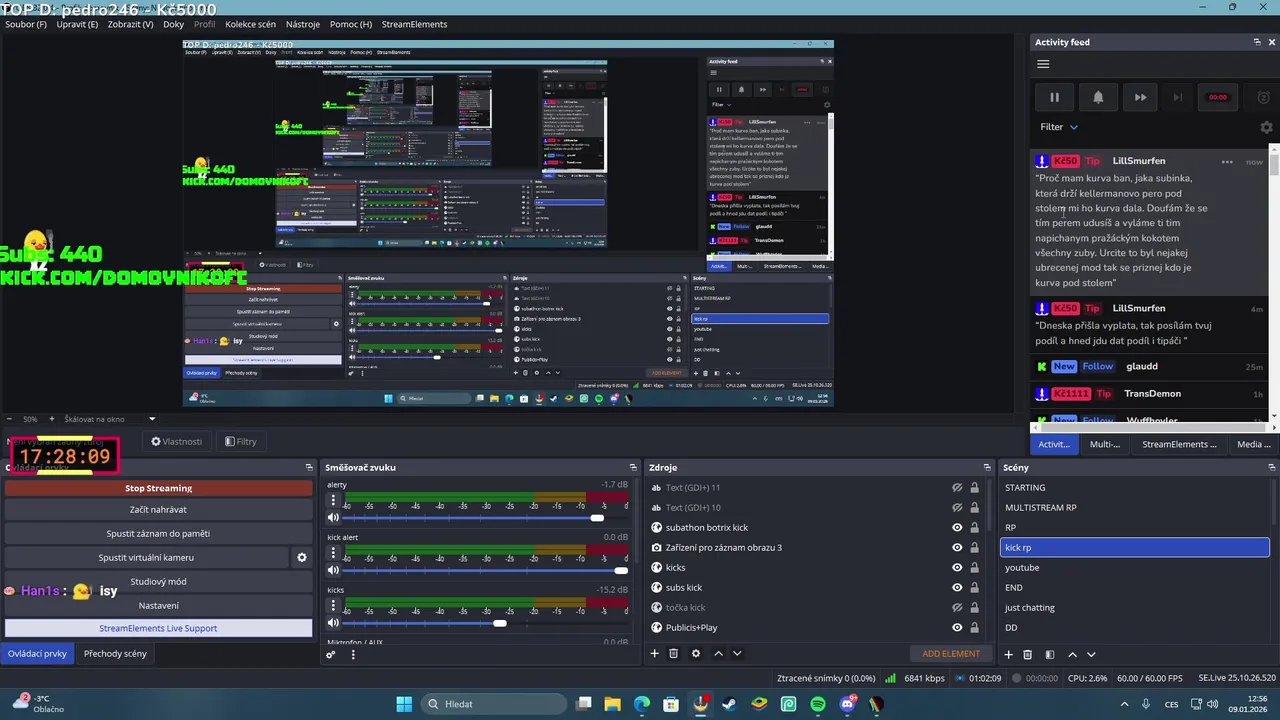Show the Text (GDI+) 10 source
This screenshot has width=1280, height=720.
957,508
